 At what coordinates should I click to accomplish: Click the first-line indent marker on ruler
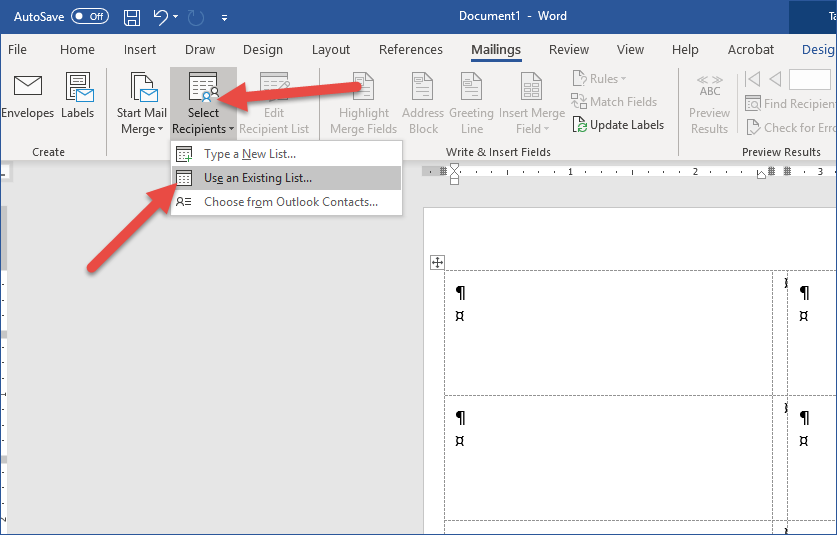pyautogui.click(x=454, y=169)
